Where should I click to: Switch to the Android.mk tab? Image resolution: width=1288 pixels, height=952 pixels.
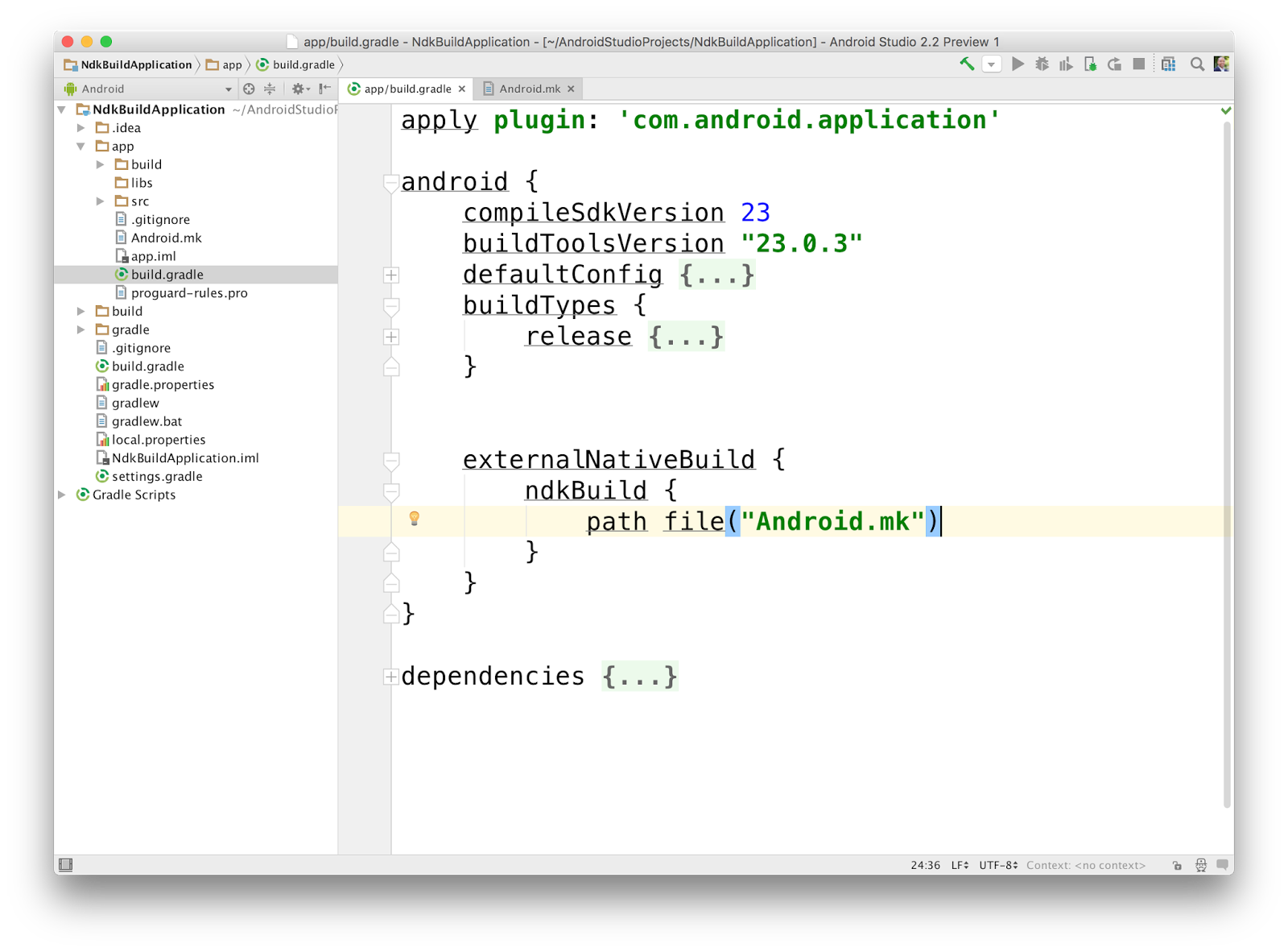click(x=527, y=89)
